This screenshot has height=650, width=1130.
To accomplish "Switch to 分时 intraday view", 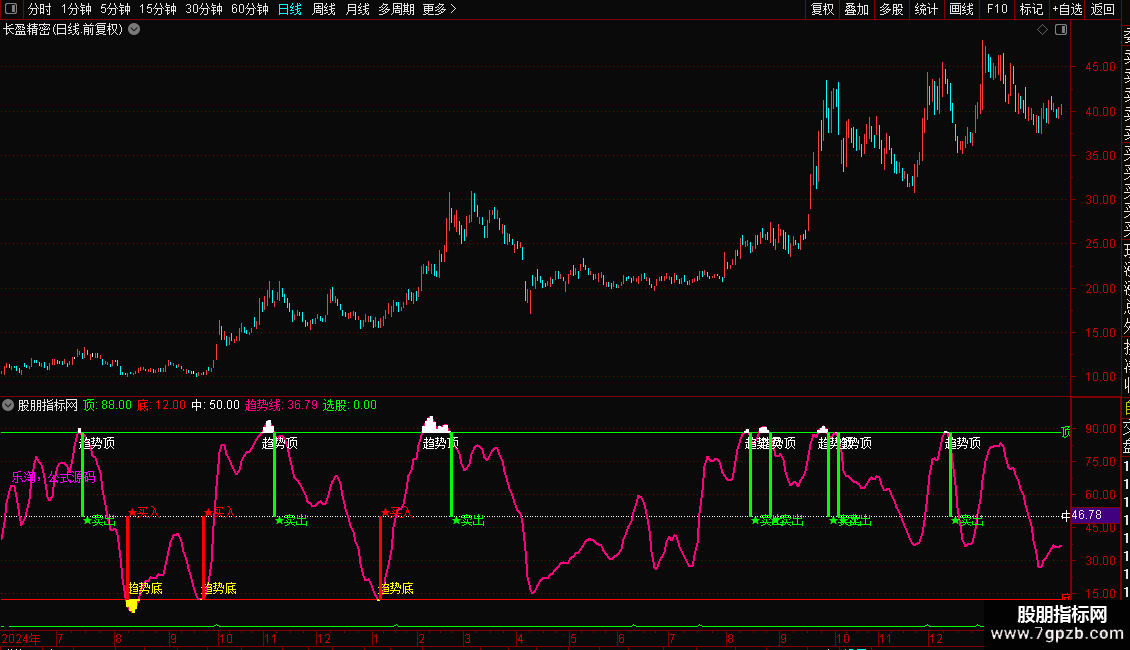I will tap(40, 9).
